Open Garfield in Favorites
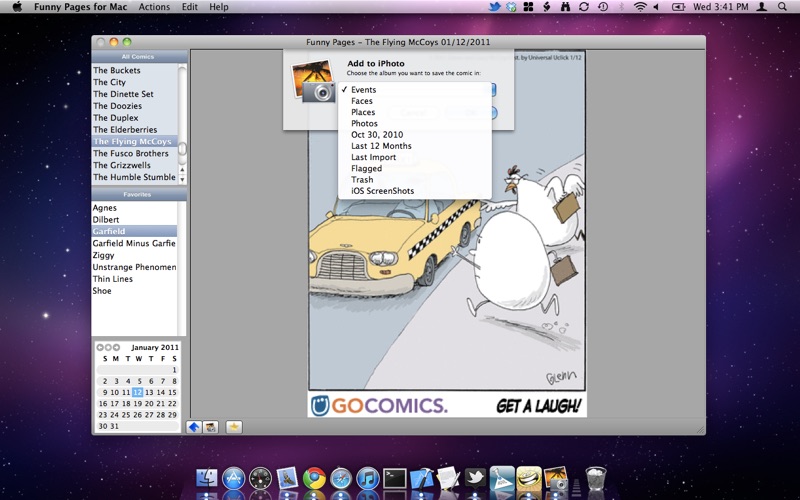 click(x=134, y=231)
